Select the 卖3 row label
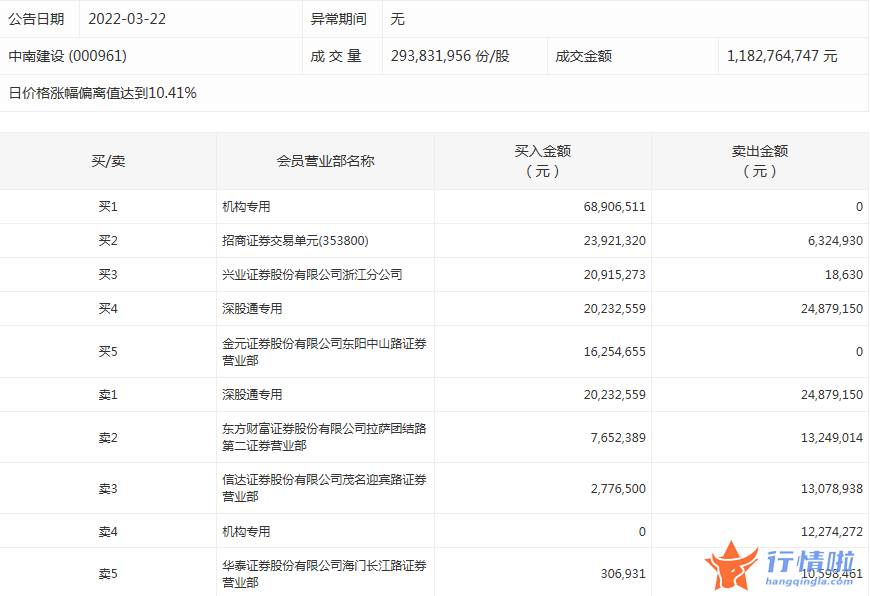The height and width of the screenshot is (596, 870). (108, 489)
